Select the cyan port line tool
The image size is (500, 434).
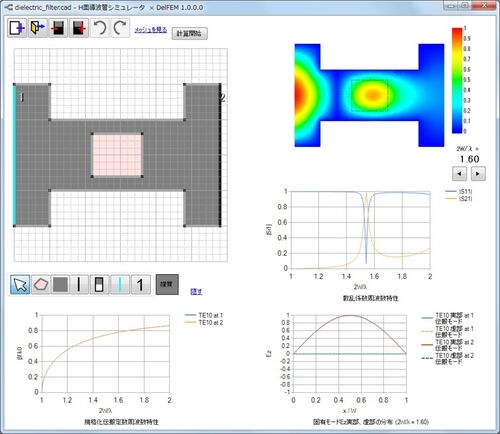point(120,285)
